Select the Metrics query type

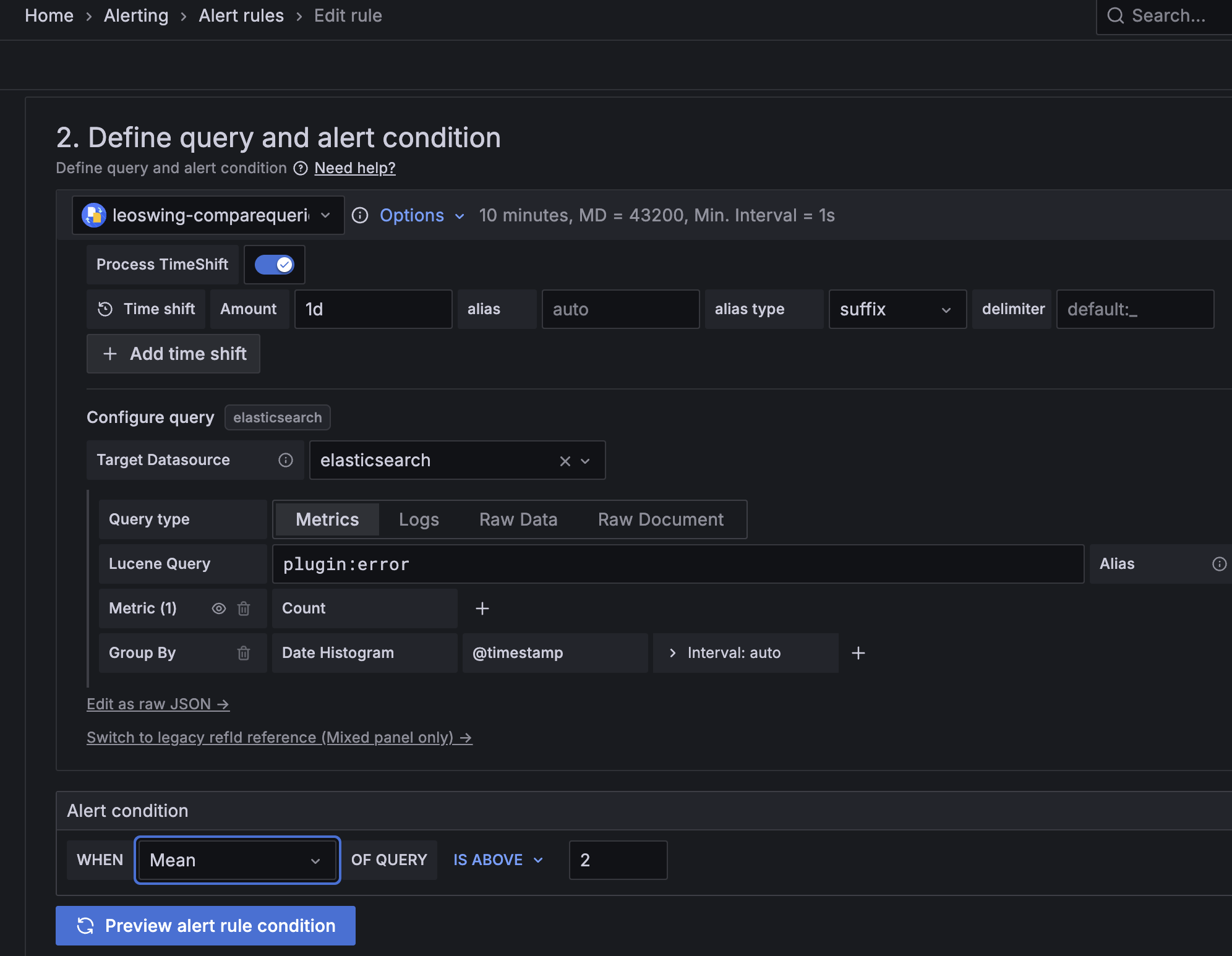(327, 519)
